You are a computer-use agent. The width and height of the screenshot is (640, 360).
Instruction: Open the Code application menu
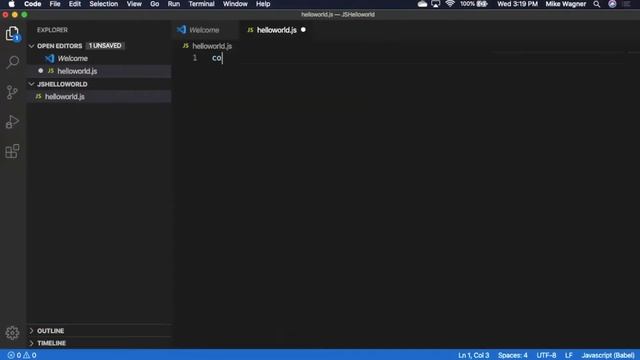(x=33, y=4)
